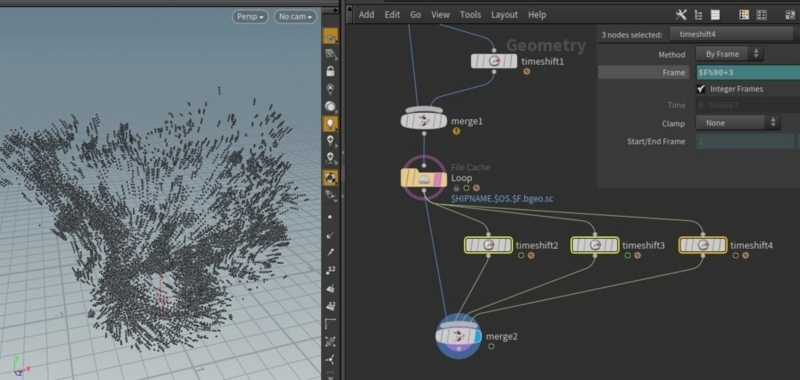Image resolution: width=800 pixels, height=380 pixels.
Task: Click the lock camera padlock icon
Action: (x=330, y=71)
